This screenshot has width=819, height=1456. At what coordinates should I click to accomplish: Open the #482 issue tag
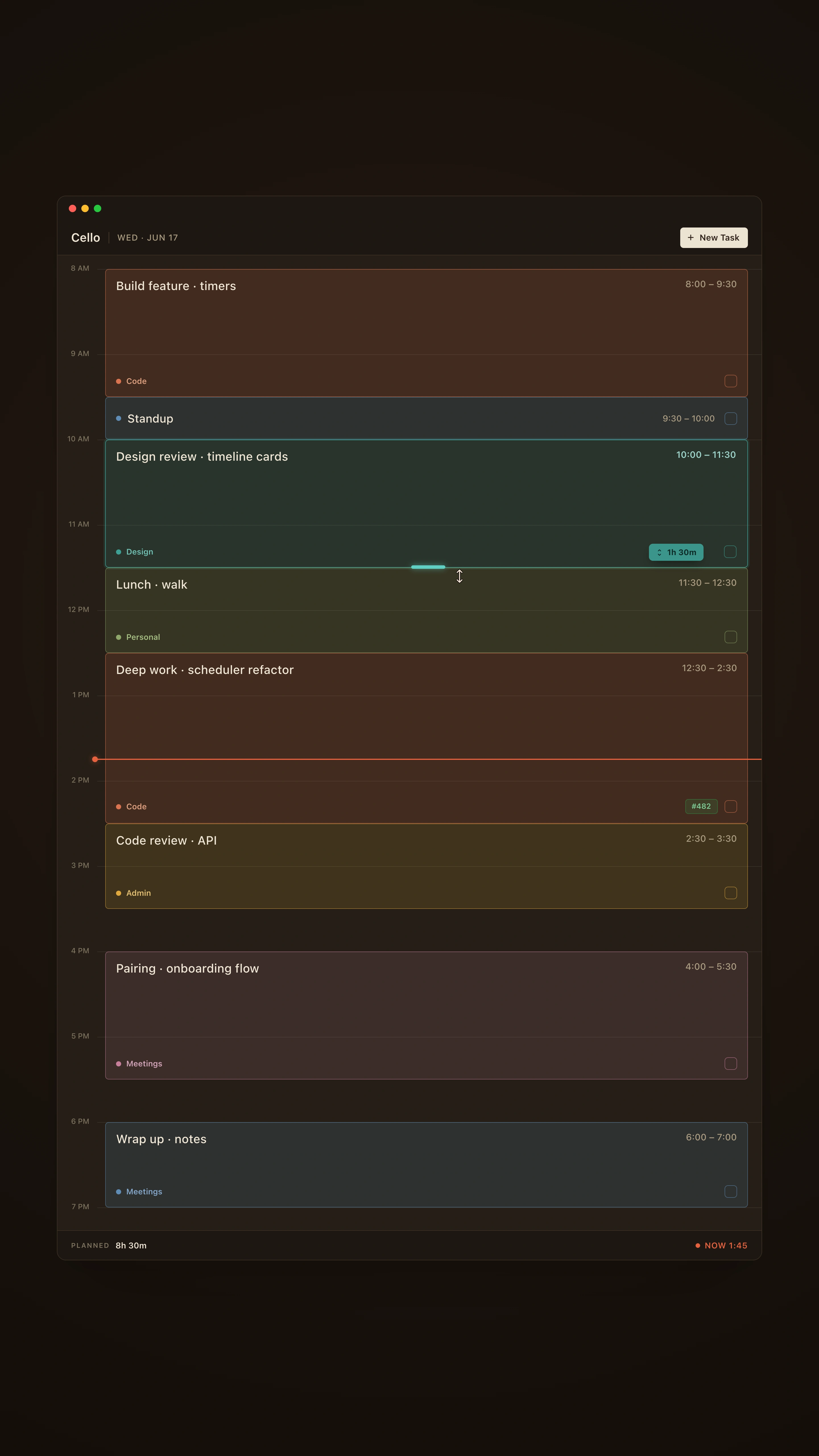[701, 806]
